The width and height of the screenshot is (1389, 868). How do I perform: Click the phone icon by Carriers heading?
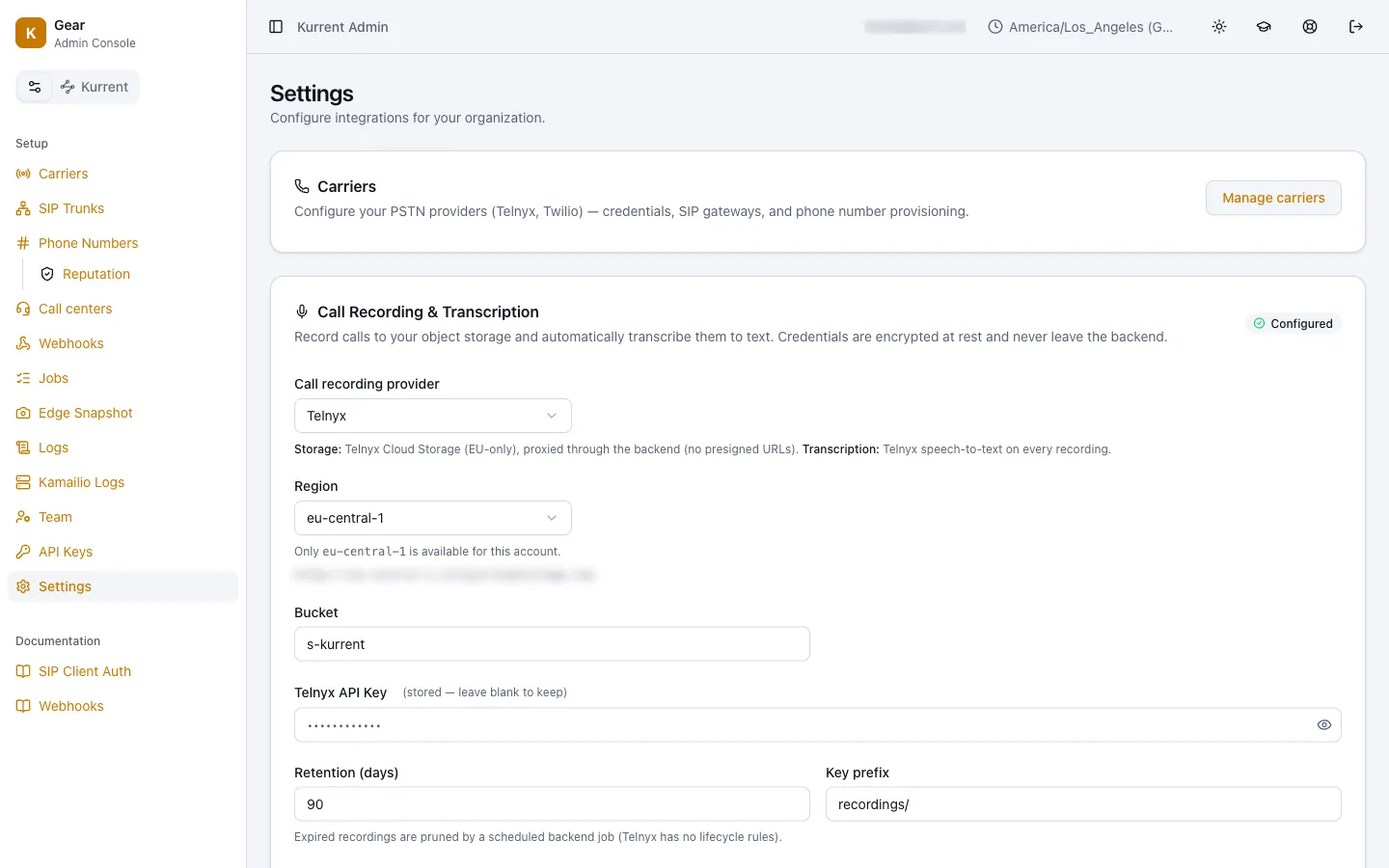coord(302,186)
